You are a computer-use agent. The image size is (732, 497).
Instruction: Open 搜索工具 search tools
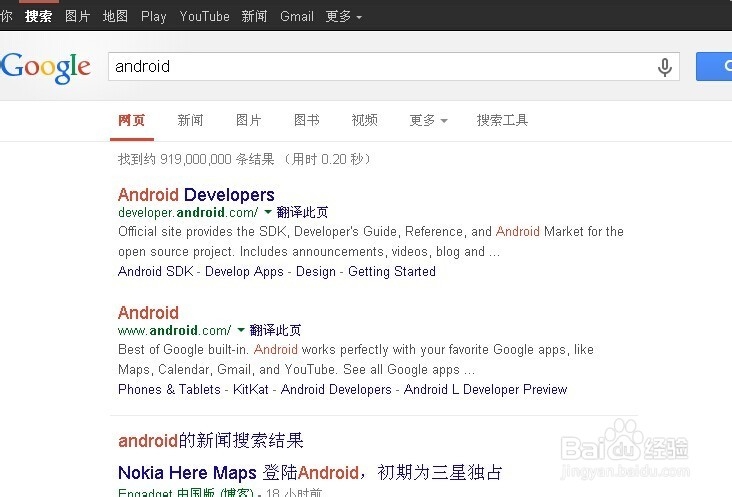coord(502,120)
